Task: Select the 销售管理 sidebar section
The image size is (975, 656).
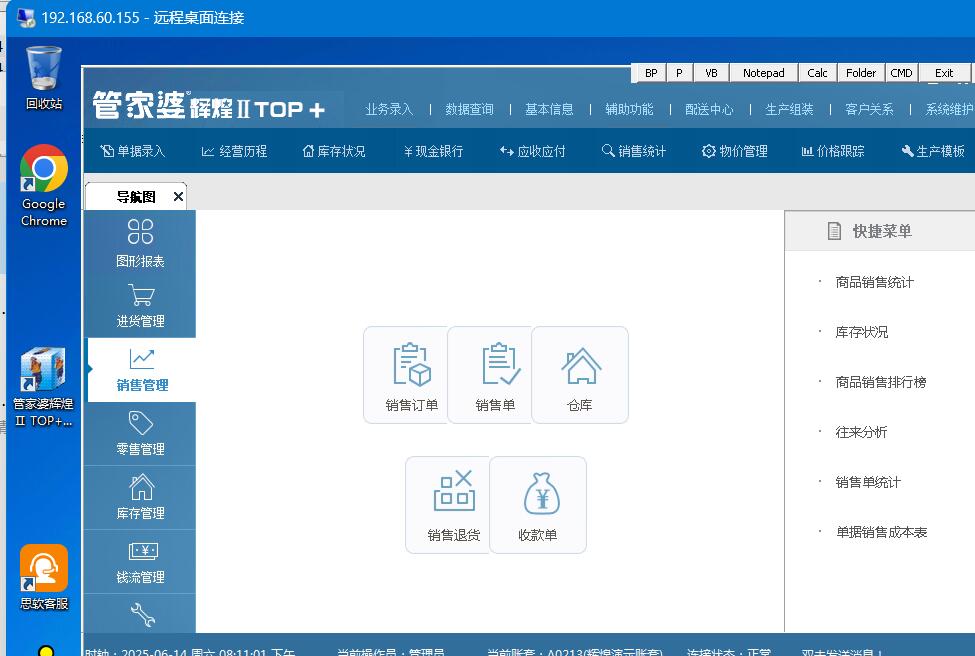Action: (142, 370)
